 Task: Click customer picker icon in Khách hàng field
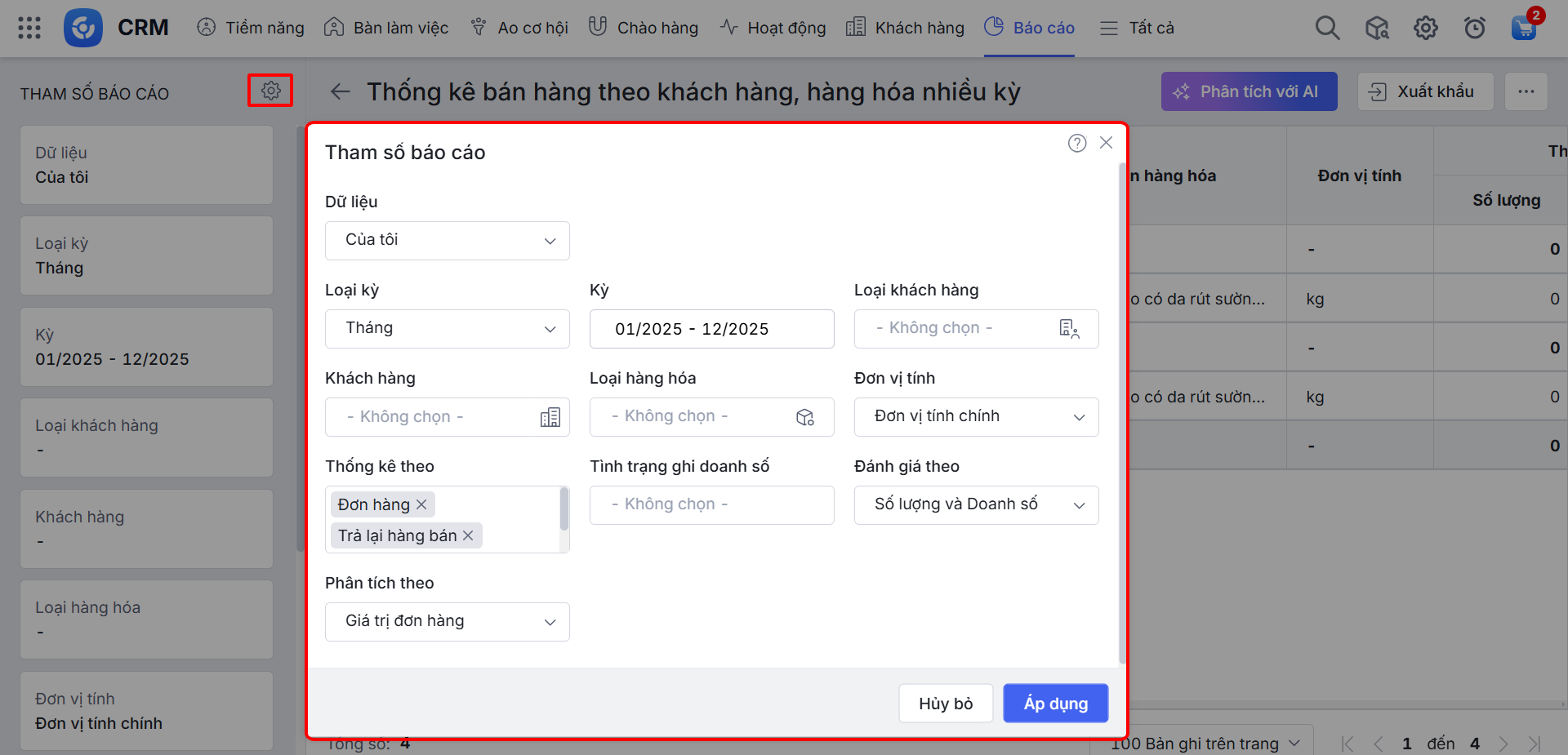tap(550, 418)
